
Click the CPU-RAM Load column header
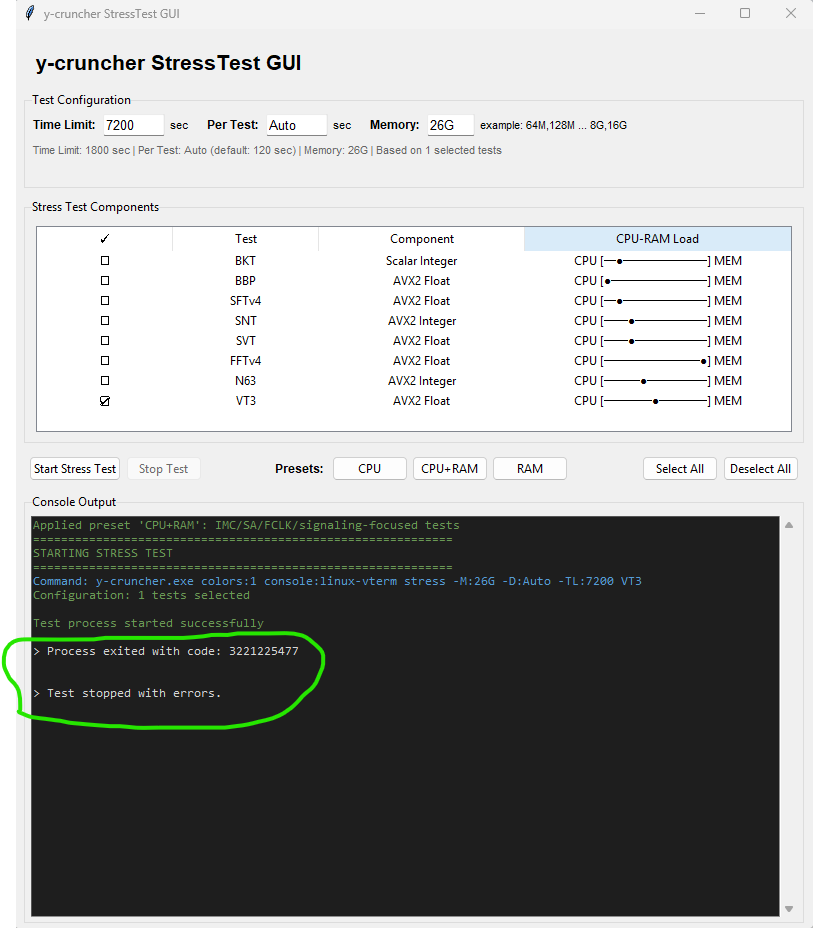tap(657, 239)
